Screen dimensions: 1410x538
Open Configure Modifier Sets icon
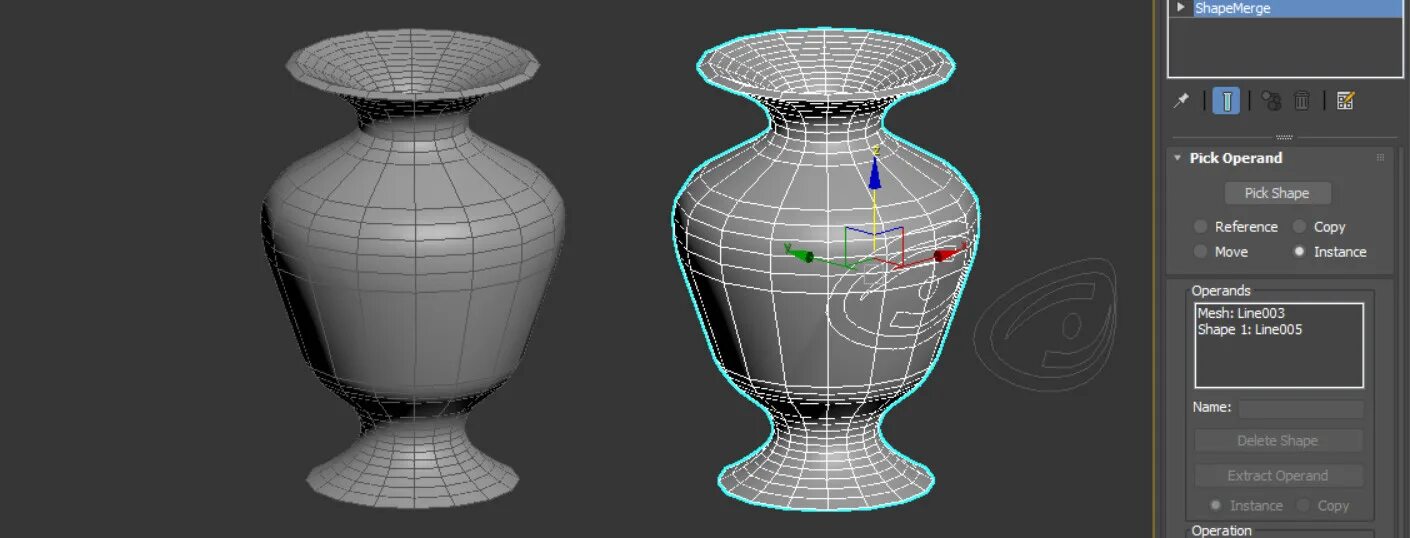coord(1345,100)
